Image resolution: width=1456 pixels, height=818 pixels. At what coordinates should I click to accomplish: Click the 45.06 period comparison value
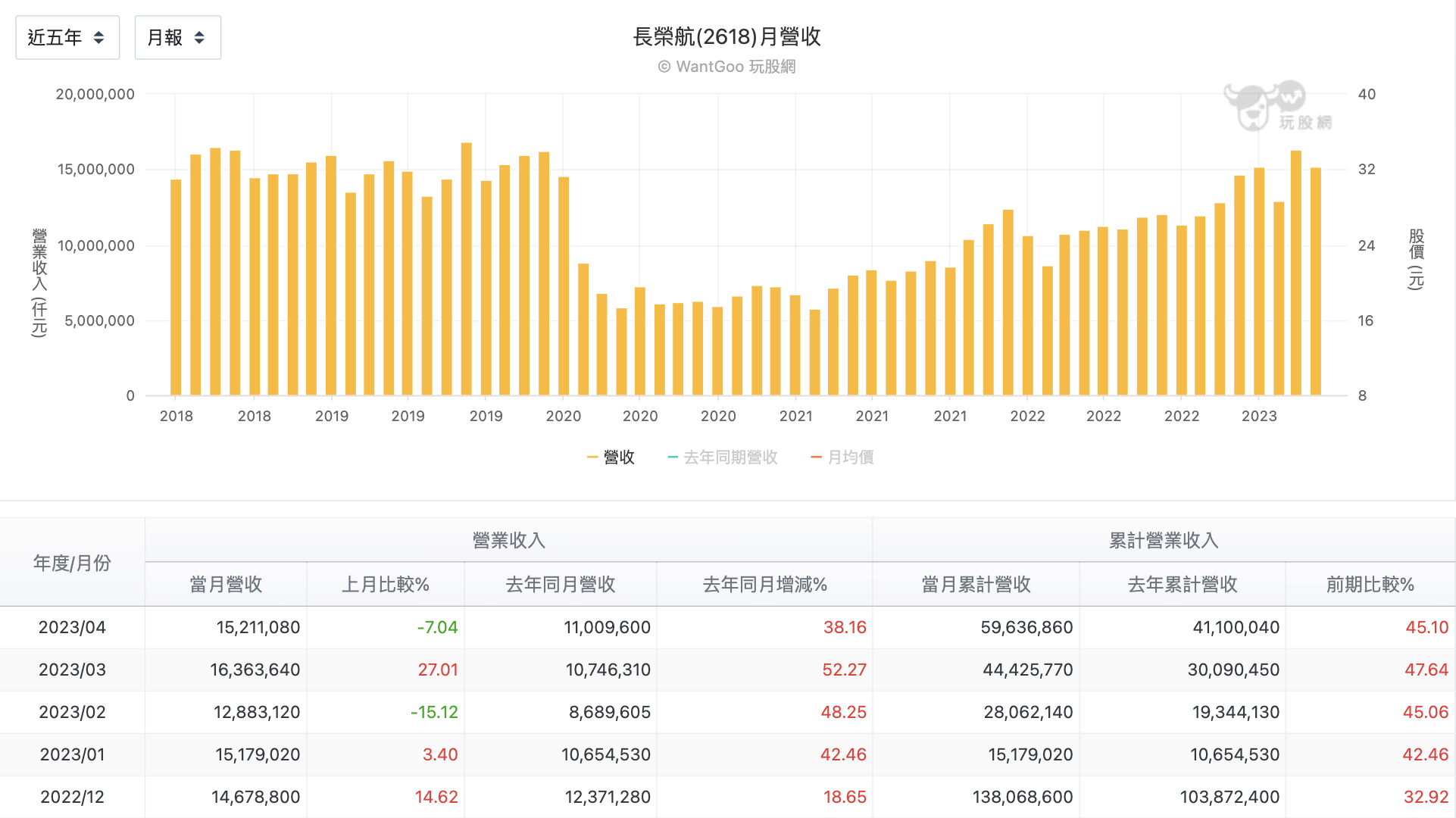[x=1426, y=712]
